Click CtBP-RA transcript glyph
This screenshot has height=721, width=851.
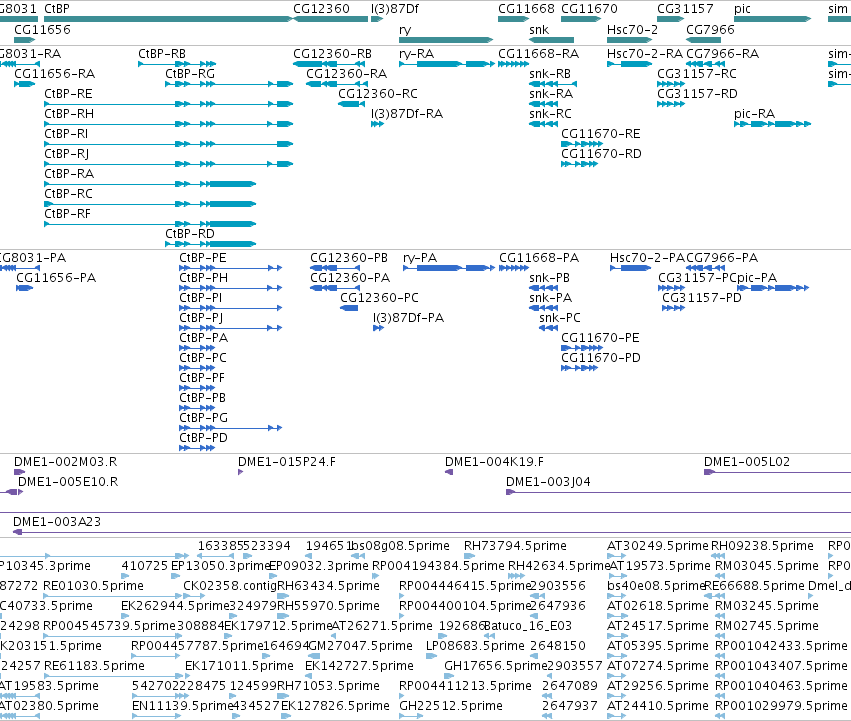(150, 184)
